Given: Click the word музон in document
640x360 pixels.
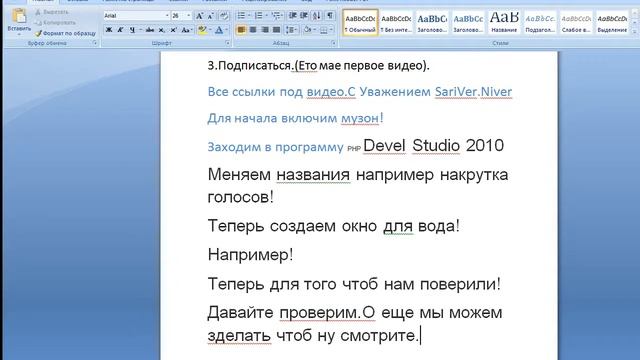Looking at the screenshot, I should point(360,118).
